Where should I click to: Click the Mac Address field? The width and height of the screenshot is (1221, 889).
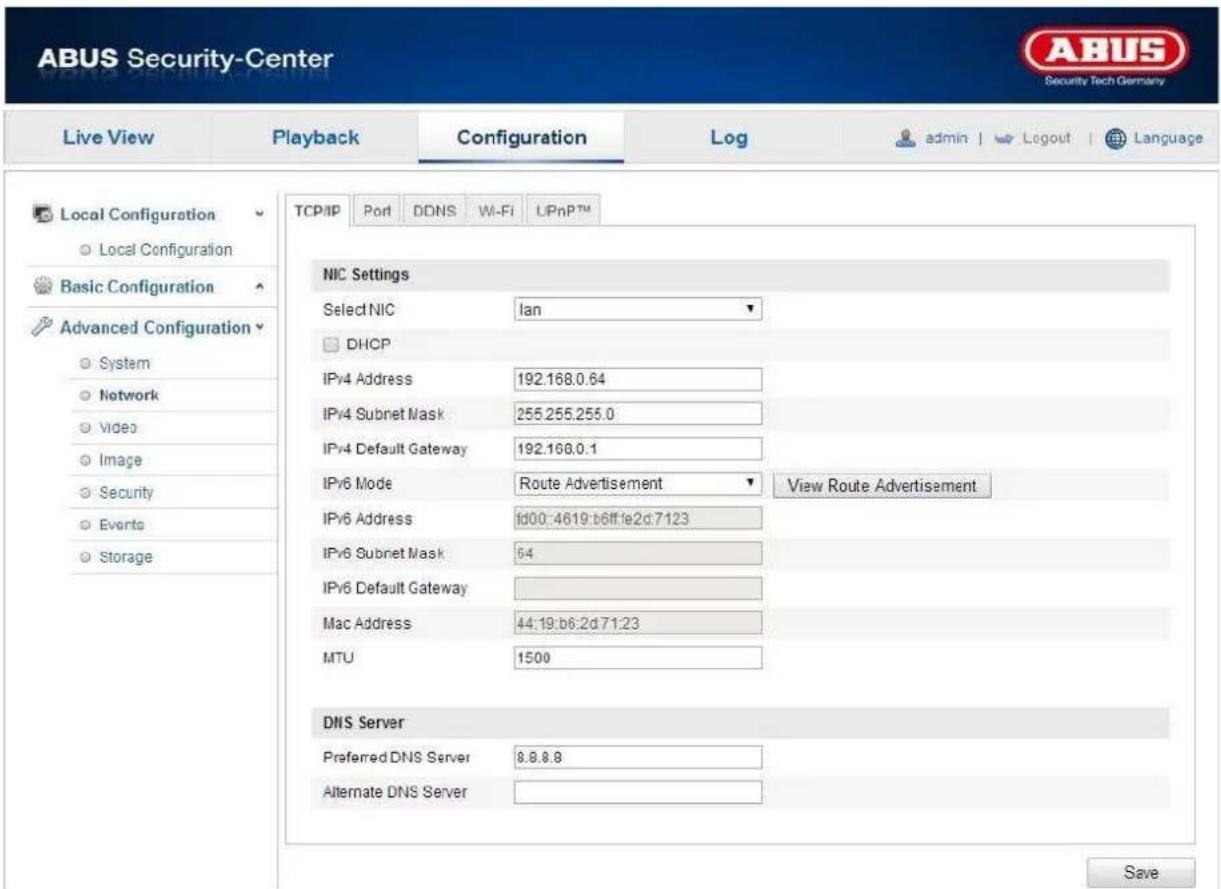click(637, 623)
